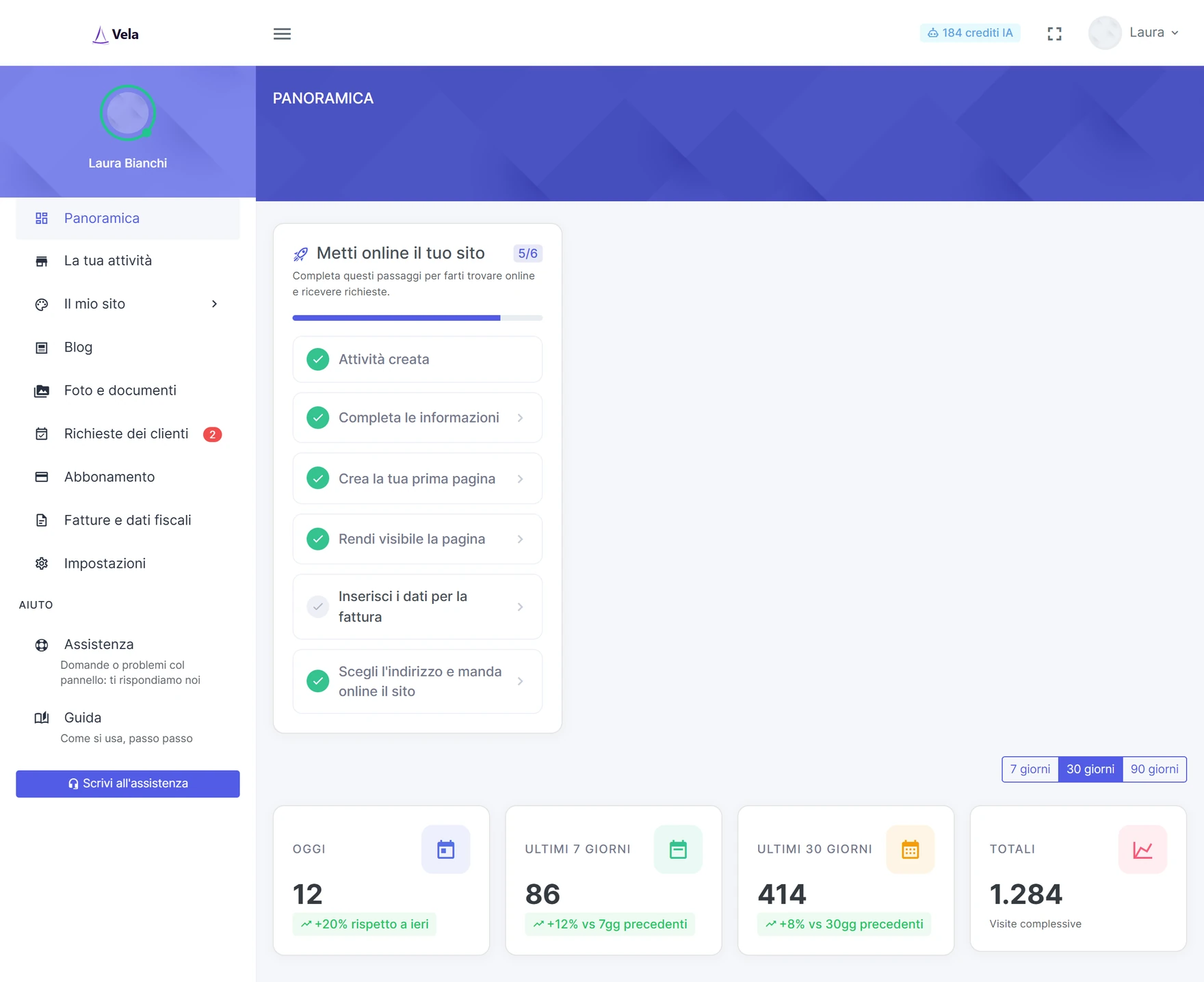The height and width of the screenshot is (982, 1204).
Task: Open the Laura user dropdown
Action: (1134, 33)
